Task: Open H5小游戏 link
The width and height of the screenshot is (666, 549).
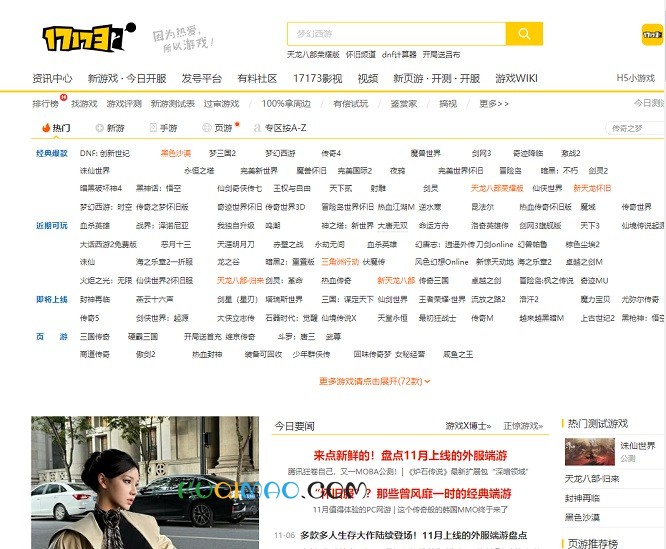Action: click(635, 78)
